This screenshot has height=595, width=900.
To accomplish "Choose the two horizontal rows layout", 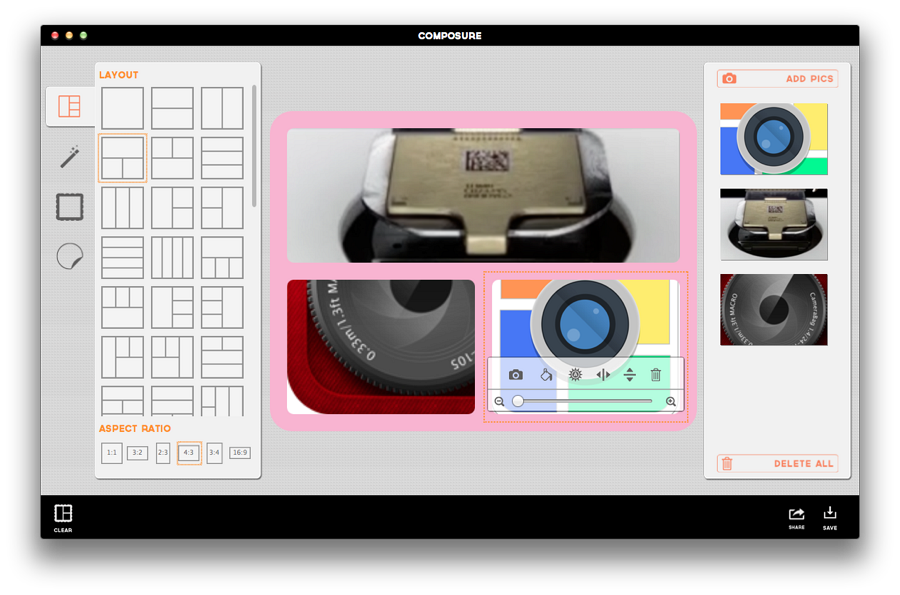I will (x=172, y=108).
